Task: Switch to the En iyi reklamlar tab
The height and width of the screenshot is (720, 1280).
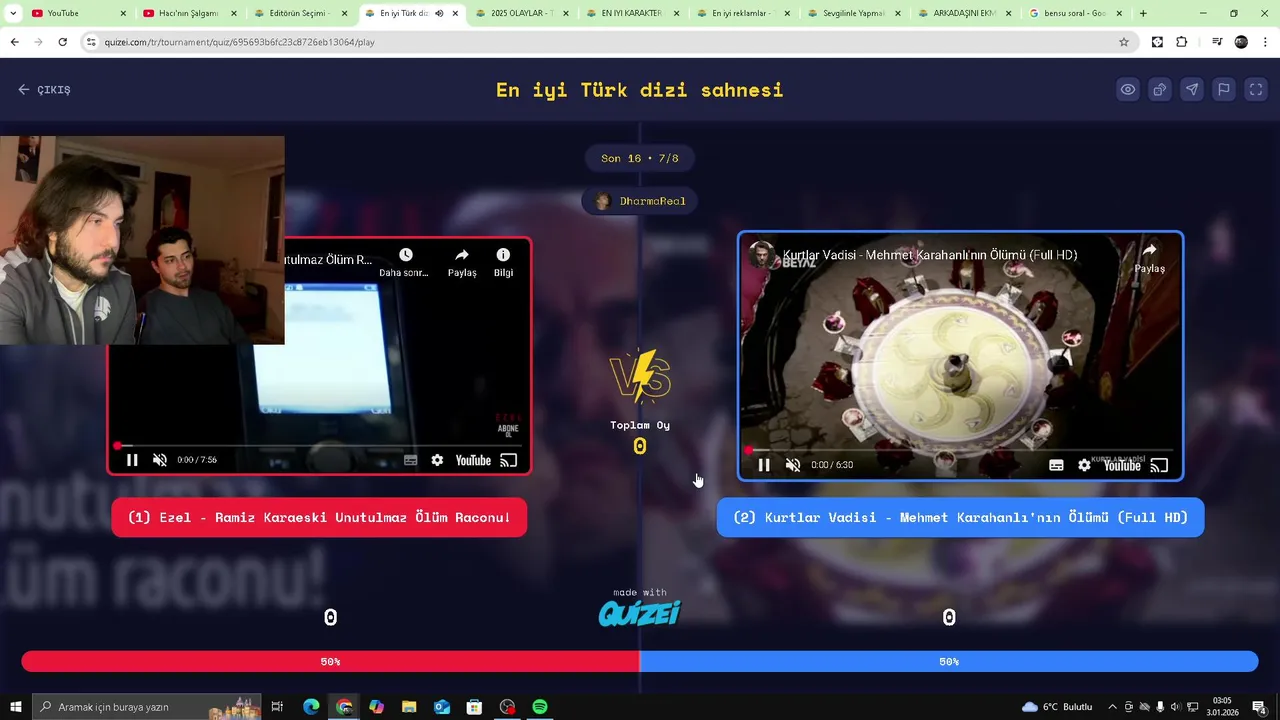Action: coord(741,13)
